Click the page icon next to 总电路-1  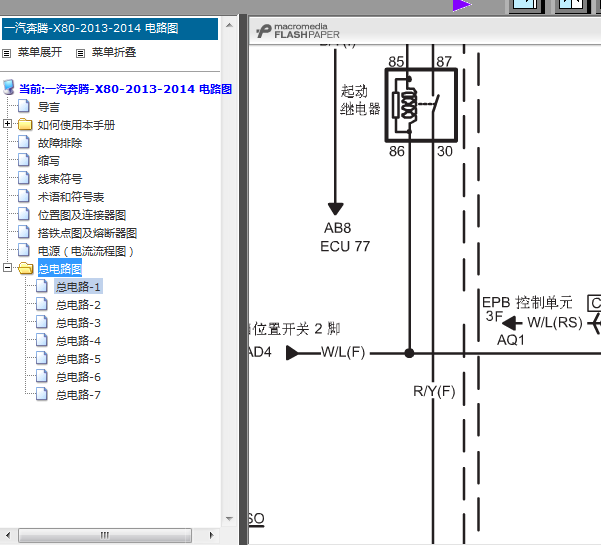coord(42,286)
